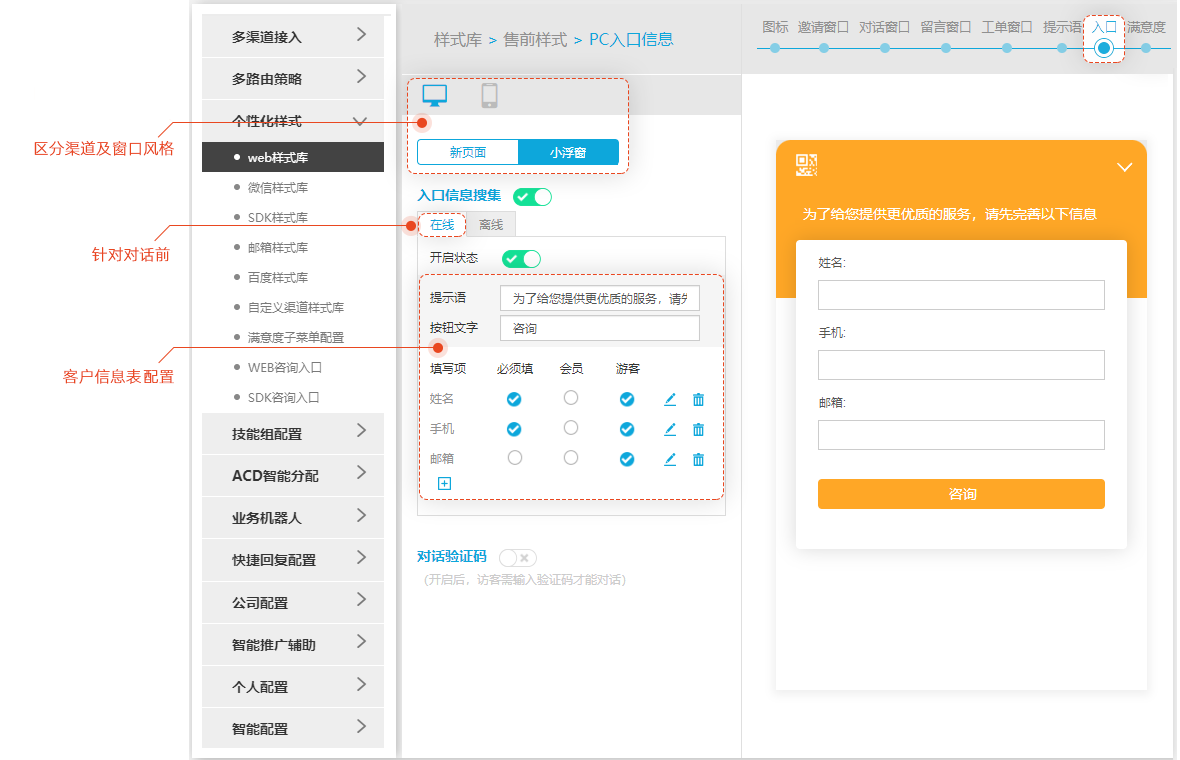The width and height of the screenshot is (1180, 760).
Task: Toggle the 入口信息搜集 switch
Action: point(532,197)
